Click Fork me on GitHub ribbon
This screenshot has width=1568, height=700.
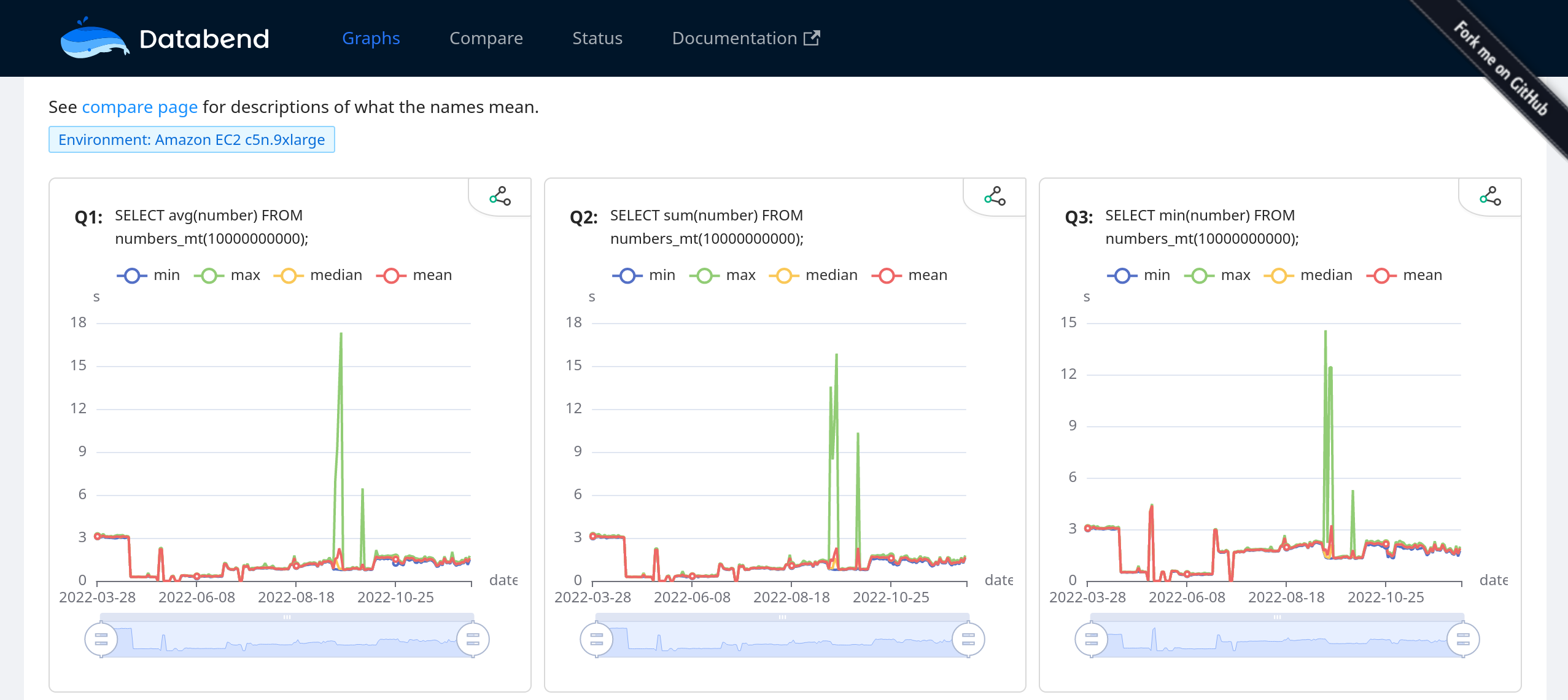click(1500, 69)
